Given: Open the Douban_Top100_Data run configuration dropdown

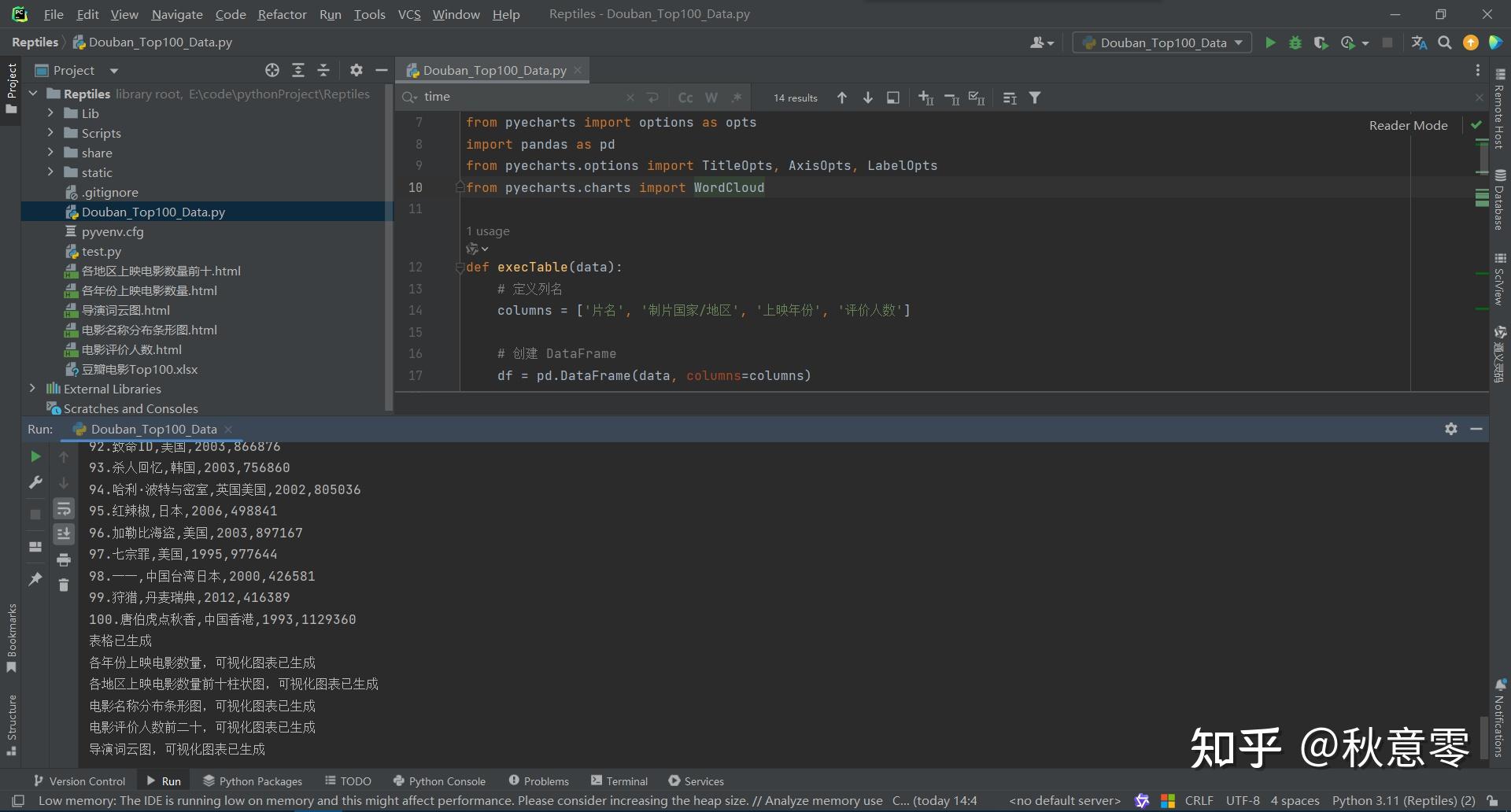Looking at the screenshot, I should pyautogui.click(x=1162, y=43).
